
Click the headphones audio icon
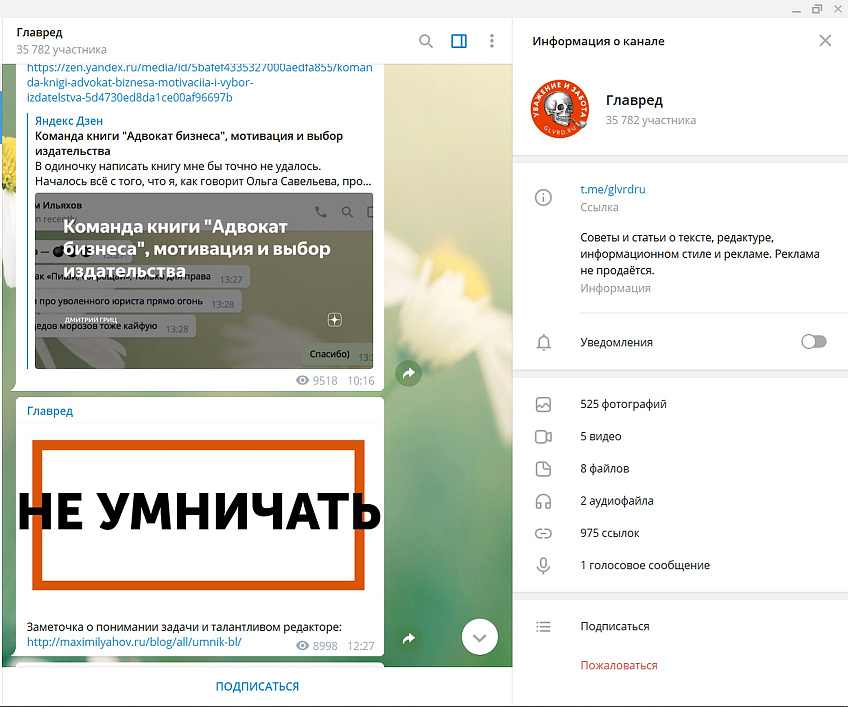point(544,501)
